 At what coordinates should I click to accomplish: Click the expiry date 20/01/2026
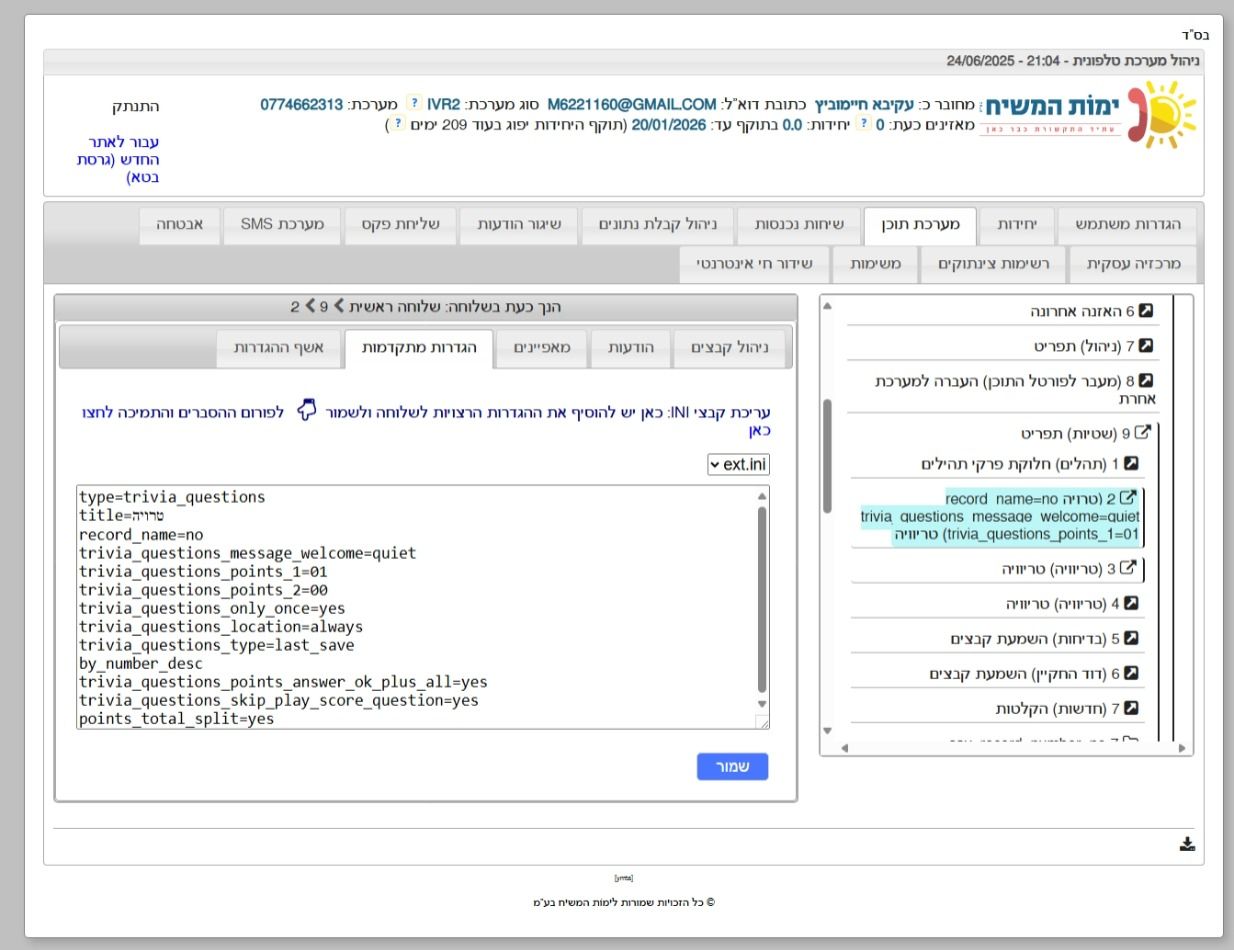(669, 124)
